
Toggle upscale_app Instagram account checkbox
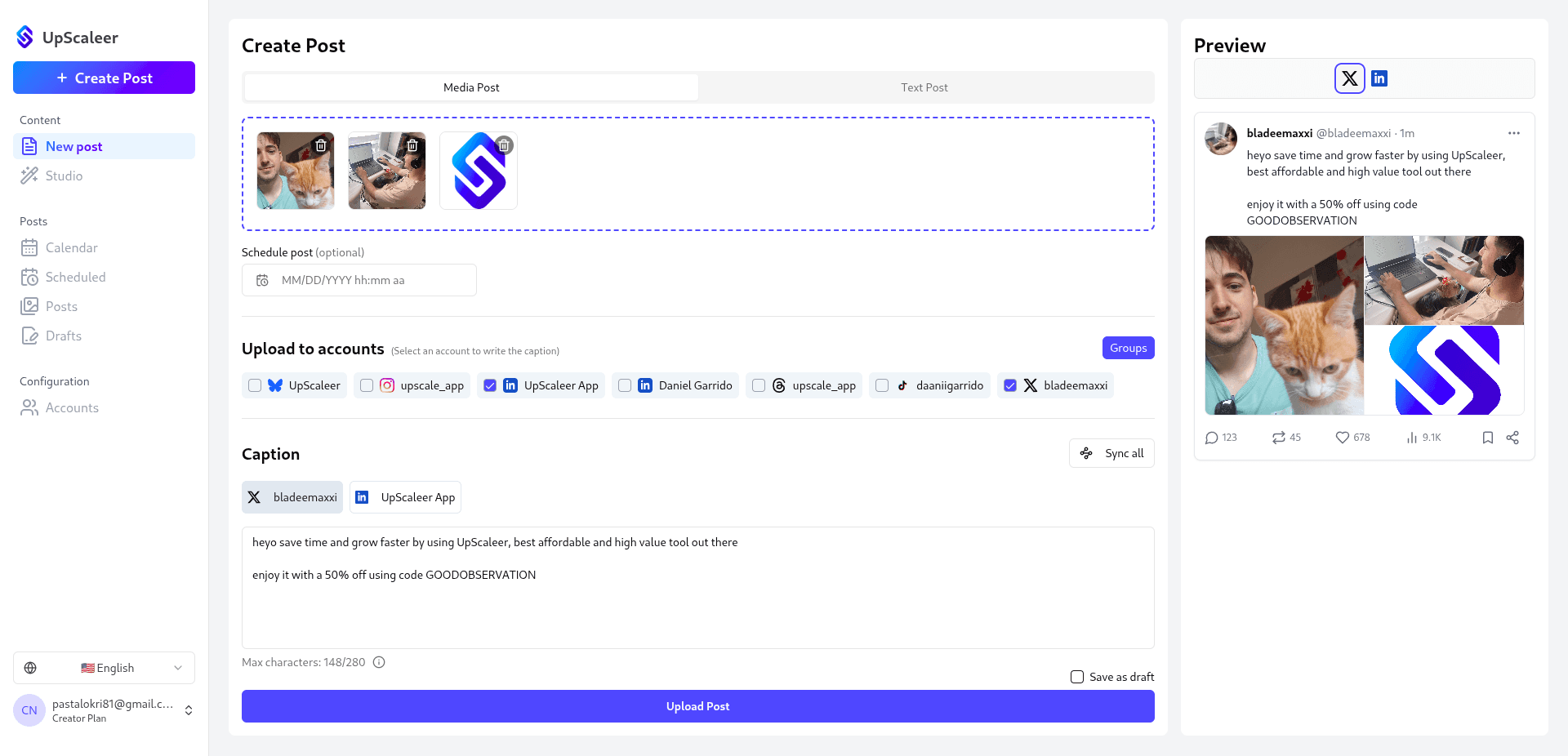tap(367, 385)
